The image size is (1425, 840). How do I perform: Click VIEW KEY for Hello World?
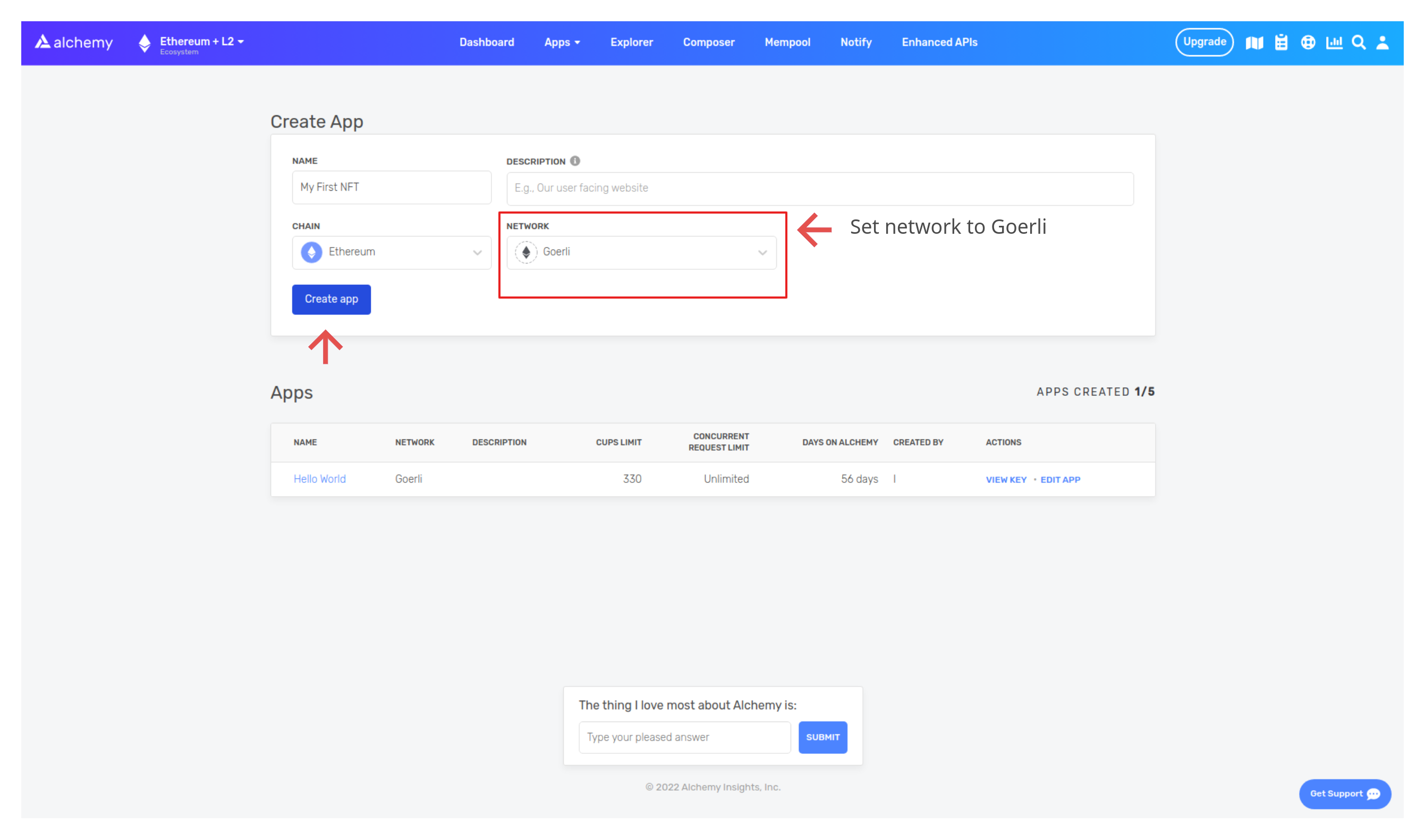pyautogui.click(x=1006, y=479)
